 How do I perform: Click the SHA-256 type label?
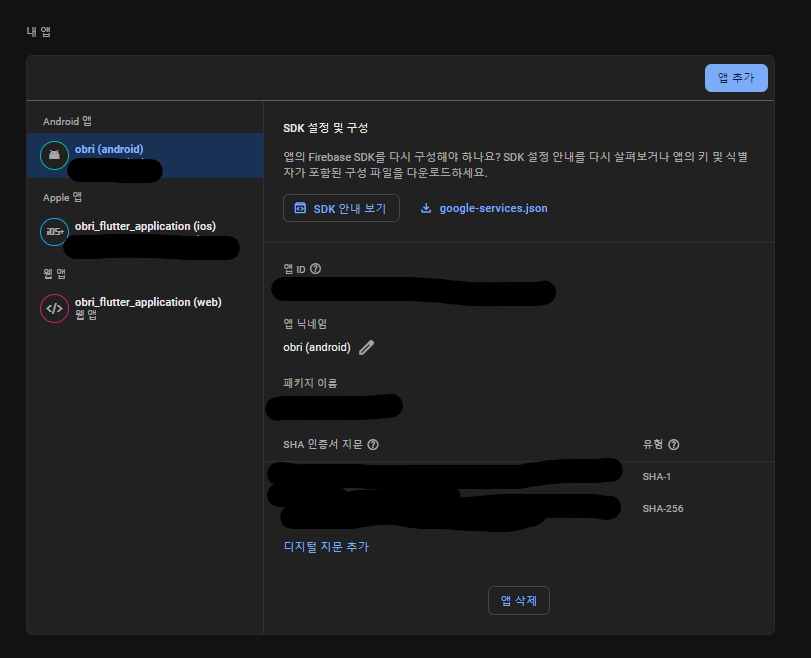tap(663, 509)
